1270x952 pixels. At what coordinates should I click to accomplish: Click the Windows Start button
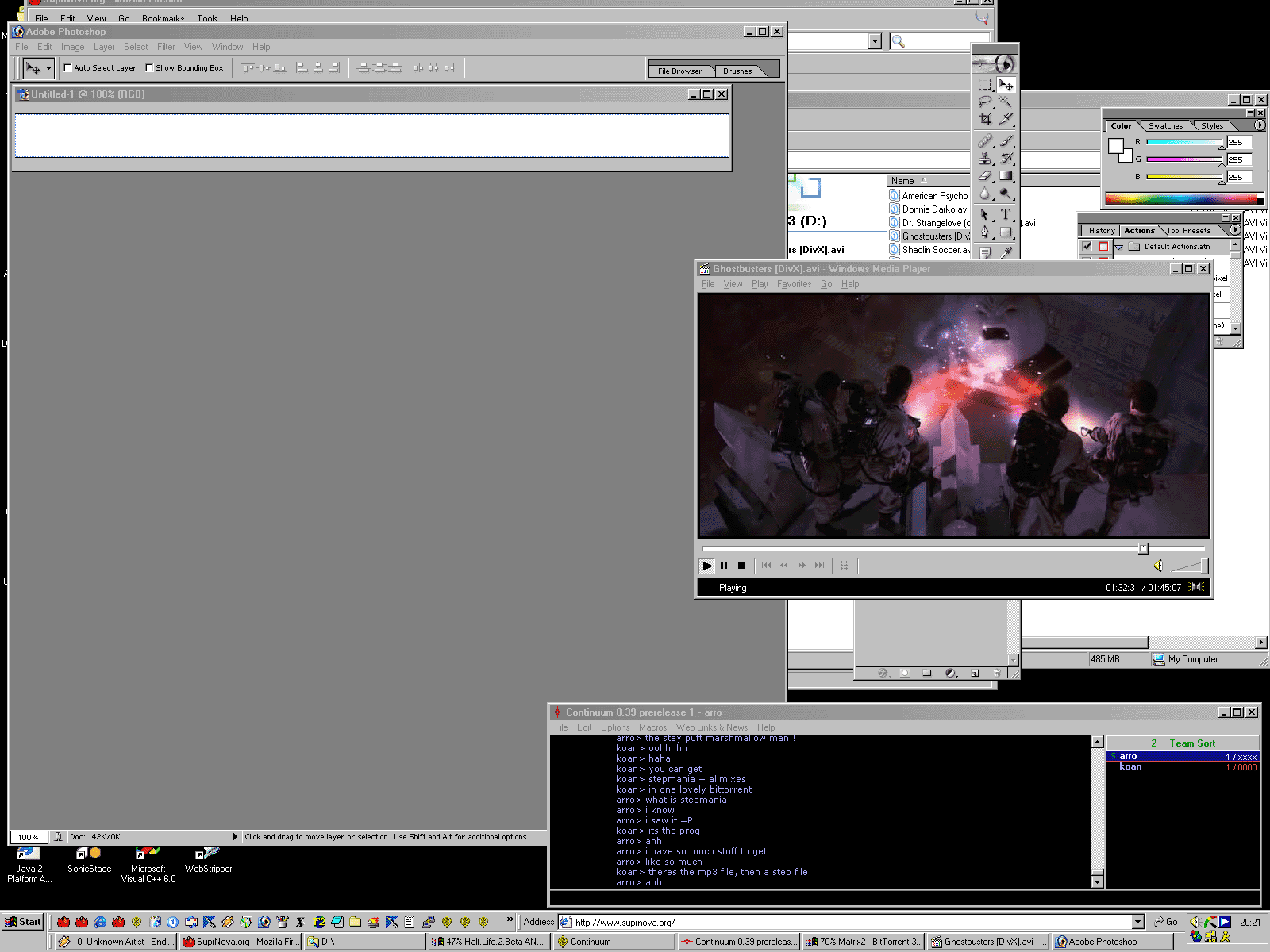(23, 921)
